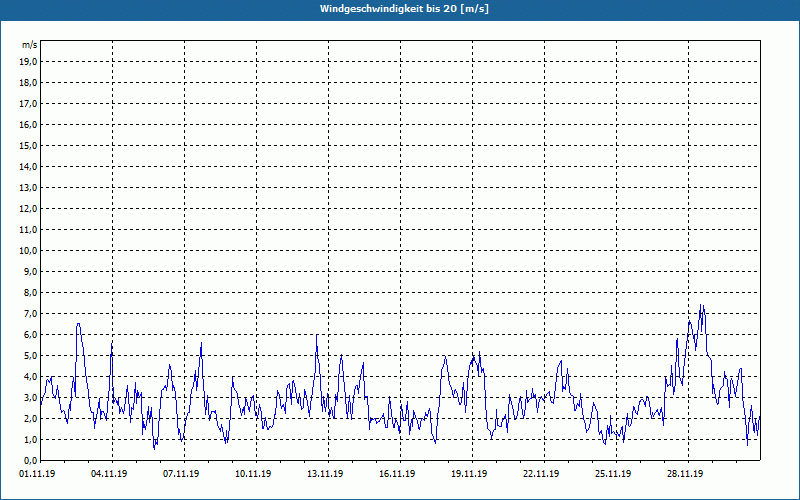
Task: Select the 19.11.19 date label
Action: (x=469, y=474)
